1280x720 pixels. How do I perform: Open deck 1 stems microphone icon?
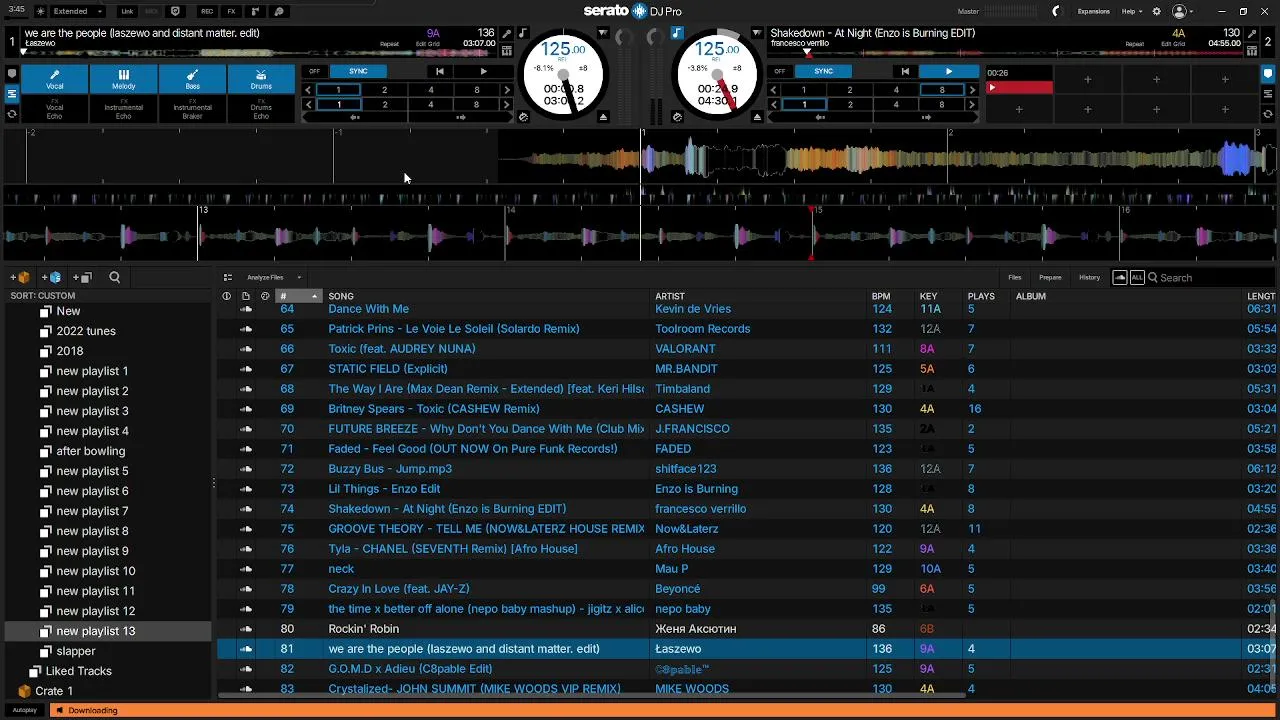[x=507, y=34]
